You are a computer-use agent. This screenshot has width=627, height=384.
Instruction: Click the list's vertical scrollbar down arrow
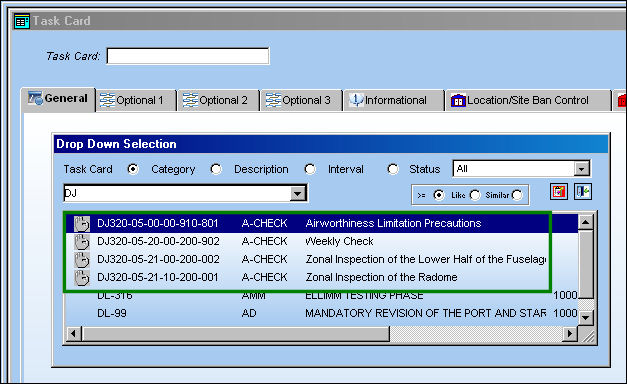(586, 318)
